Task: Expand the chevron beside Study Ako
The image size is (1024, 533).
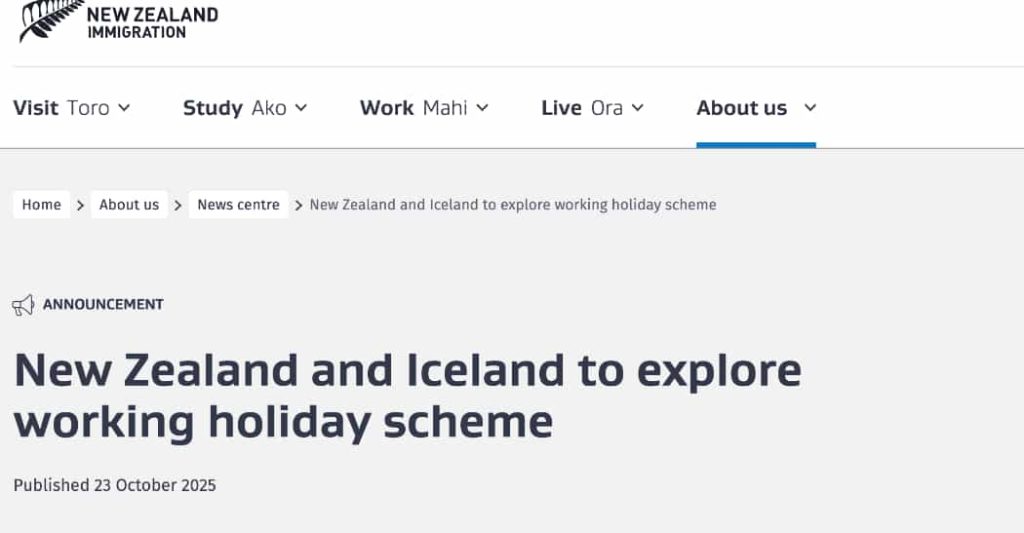Action: [301, 108]
